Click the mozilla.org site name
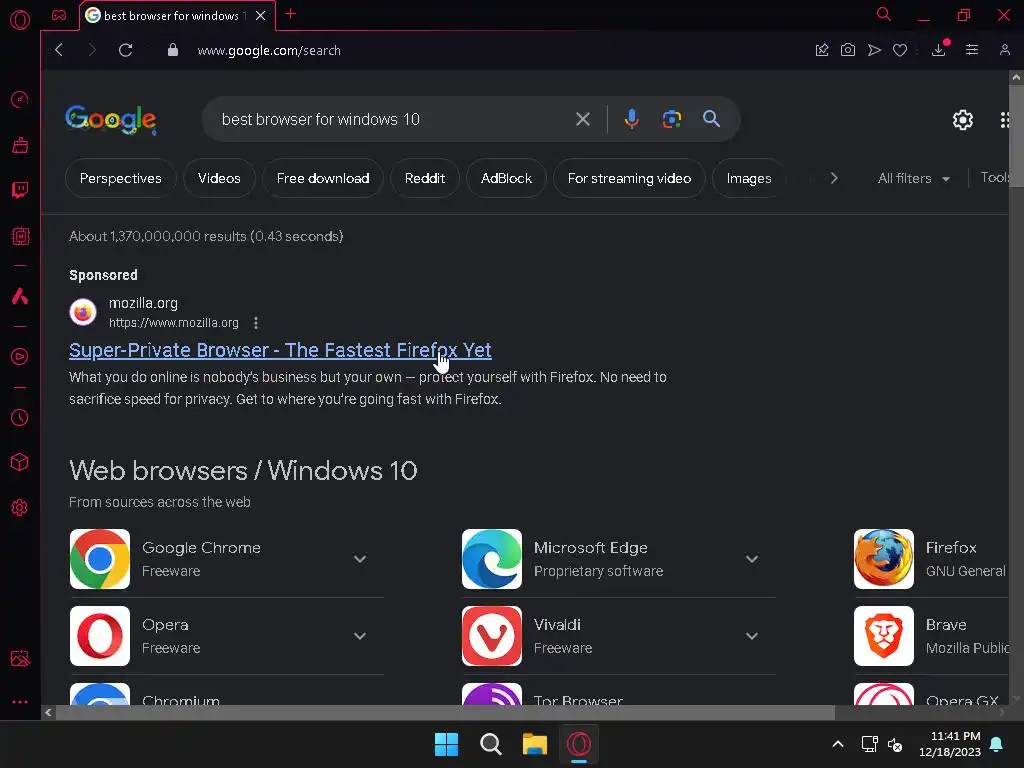Image resolution: width=1024 pixels, height=768 pixels. point(143,303)
